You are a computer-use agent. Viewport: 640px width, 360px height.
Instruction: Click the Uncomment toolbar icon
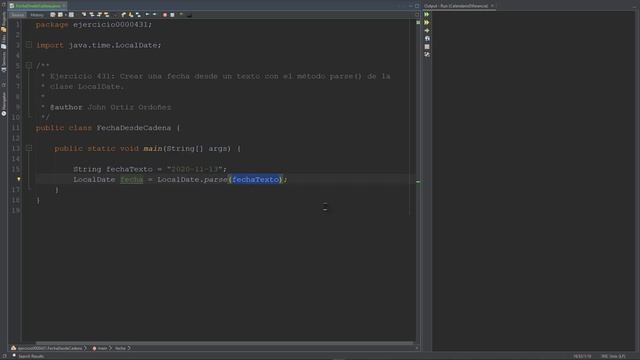pos(189,15)
